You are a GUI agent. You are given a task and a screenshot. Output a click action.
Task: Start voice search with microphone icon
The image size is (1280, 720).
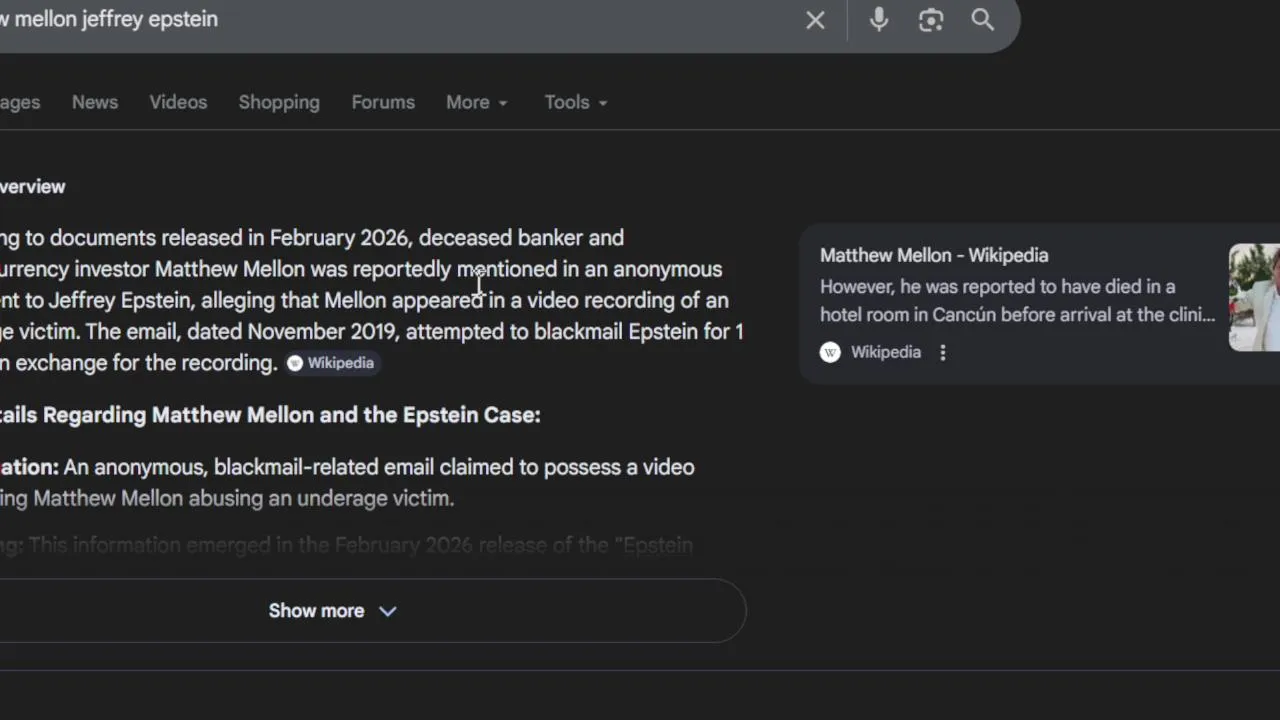[878, 20]
